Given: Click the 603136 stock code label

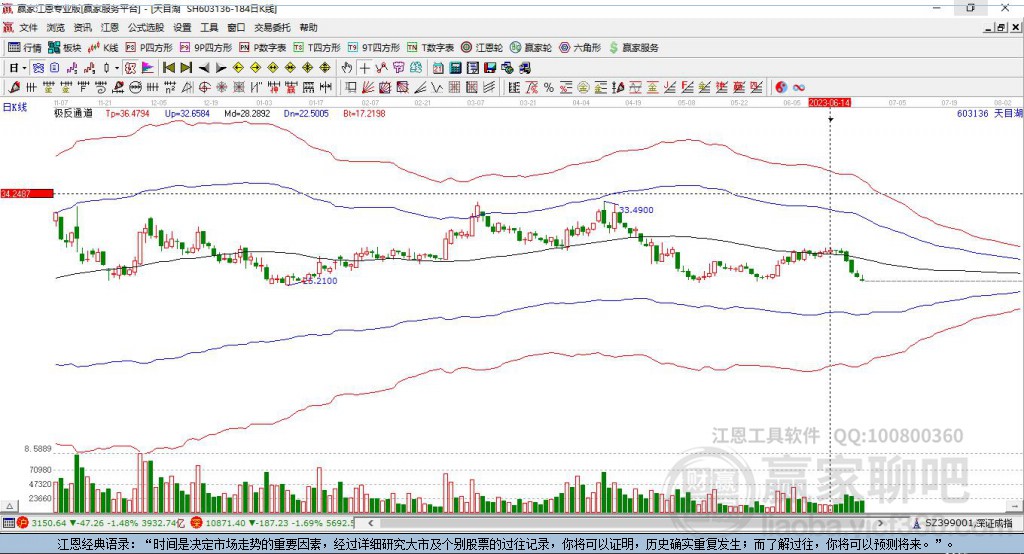Looking at the screenshot, I should point(972,113).
